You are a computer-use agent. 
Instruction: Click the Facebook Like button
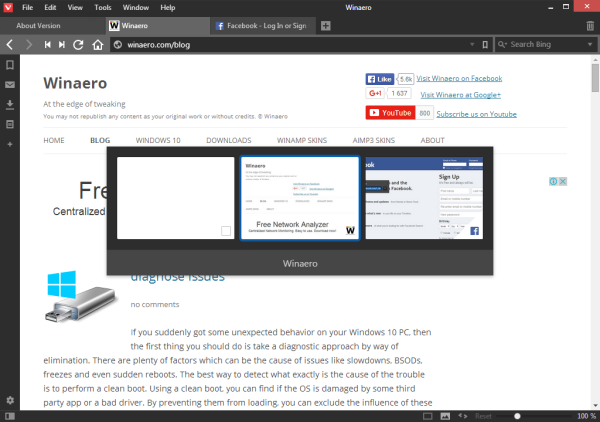coord(380,79)
